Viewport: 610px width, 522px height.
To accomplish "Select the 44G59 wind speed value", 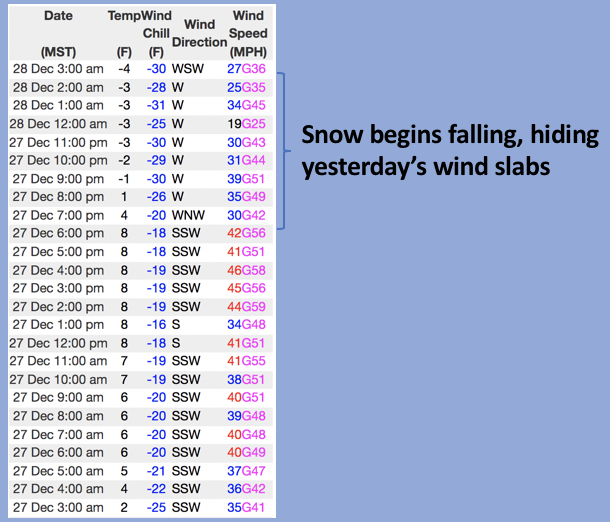I will point(248,305).
